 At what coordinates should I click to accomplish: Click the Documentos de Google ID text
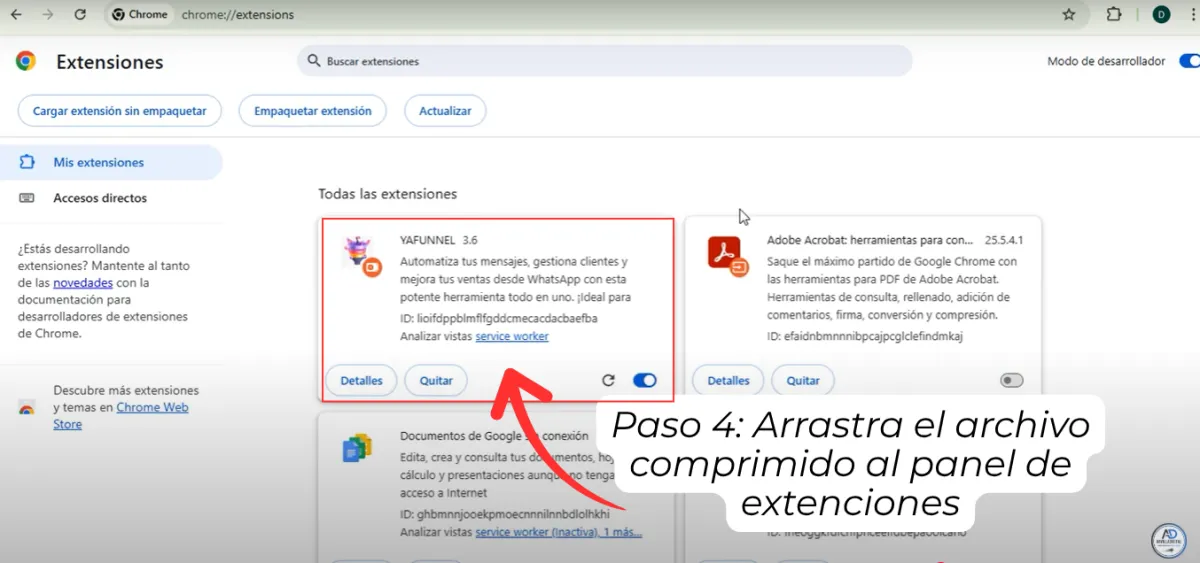click(x=505, y=514)
